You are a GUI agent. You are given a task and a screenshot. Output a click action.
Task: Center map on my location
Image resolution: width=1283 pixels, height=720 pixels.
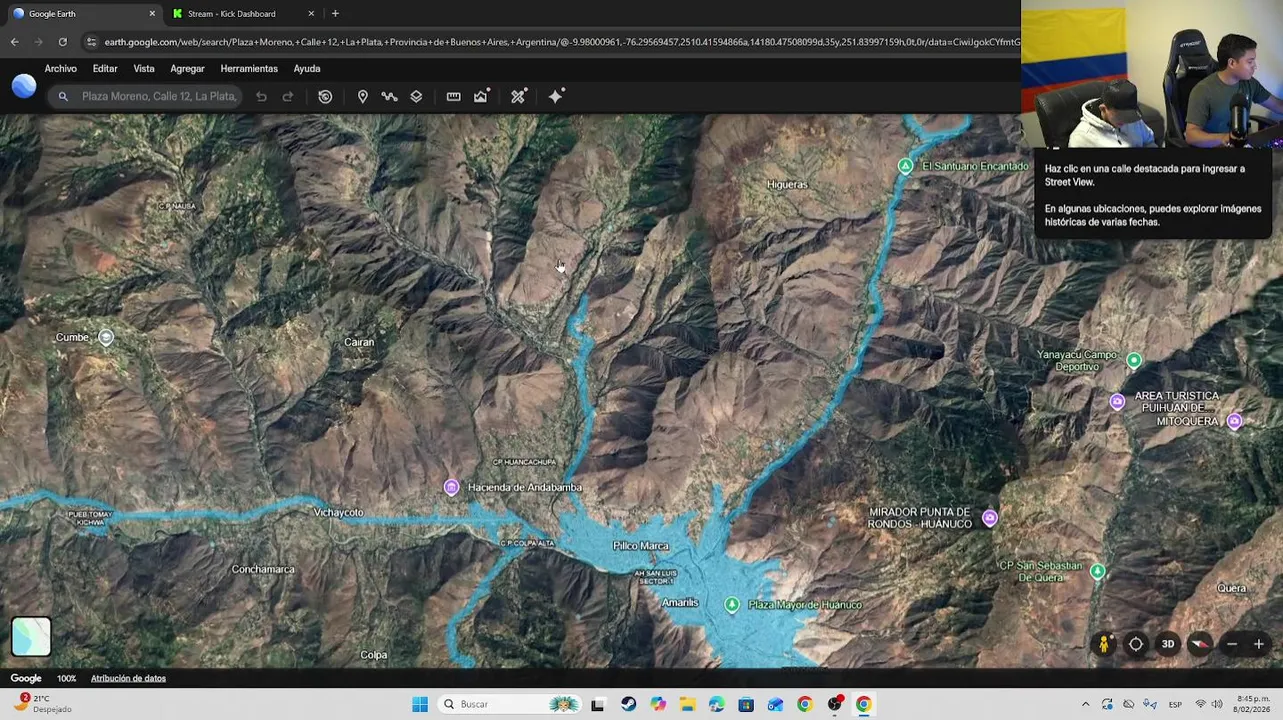tap(1136, 645)
